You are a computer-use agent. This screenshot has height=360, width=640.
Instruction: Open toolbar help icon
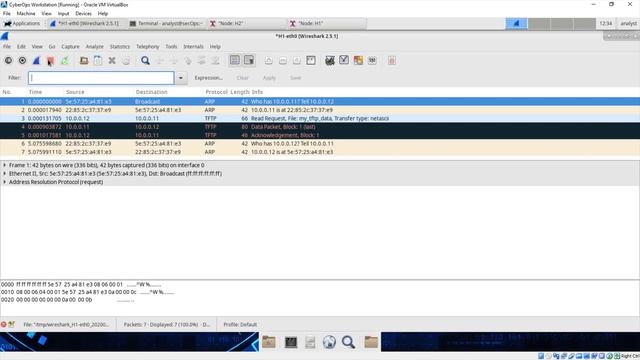392,61
